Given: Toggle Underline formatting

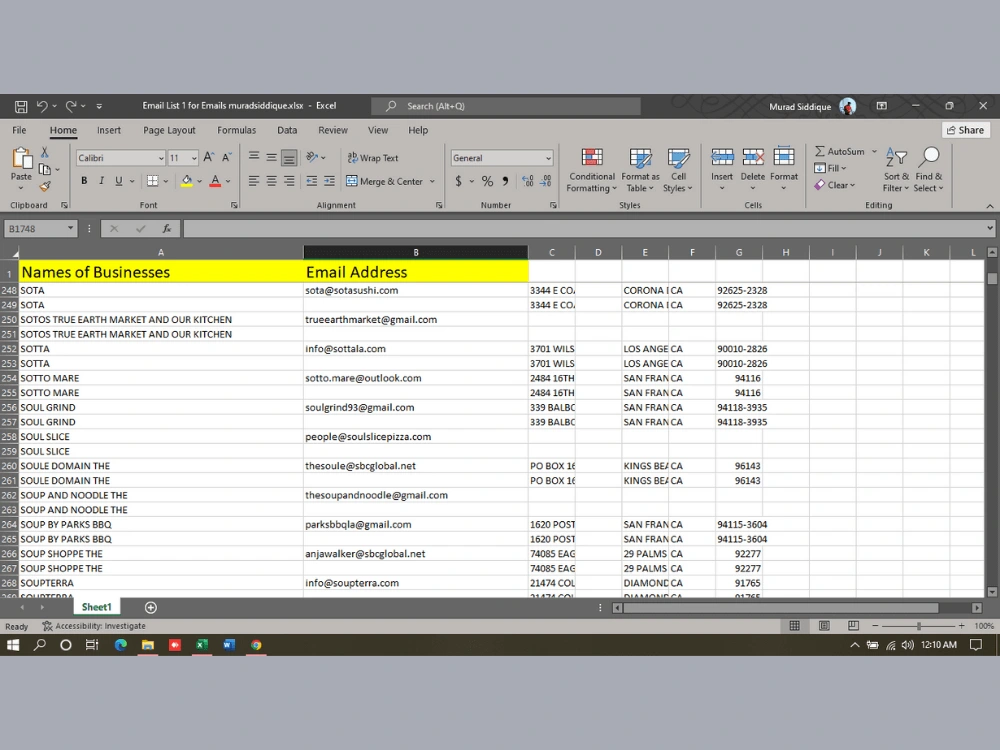Looking at the screenshot, I should (119, 181).
